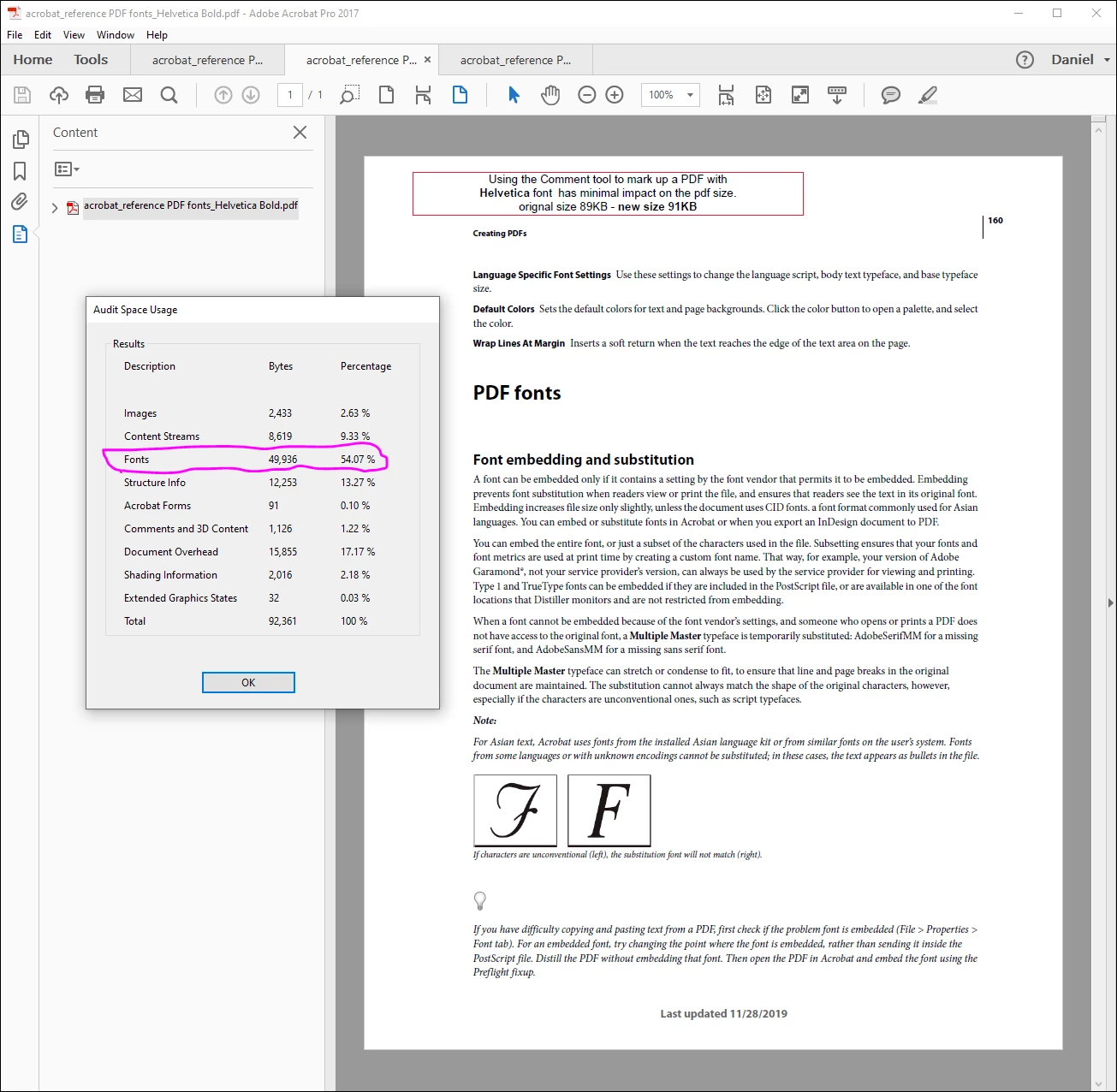The width and height of the screenshot is (1117, 1092).
Task: Click the Structure Info row
Action: (249, 483)
